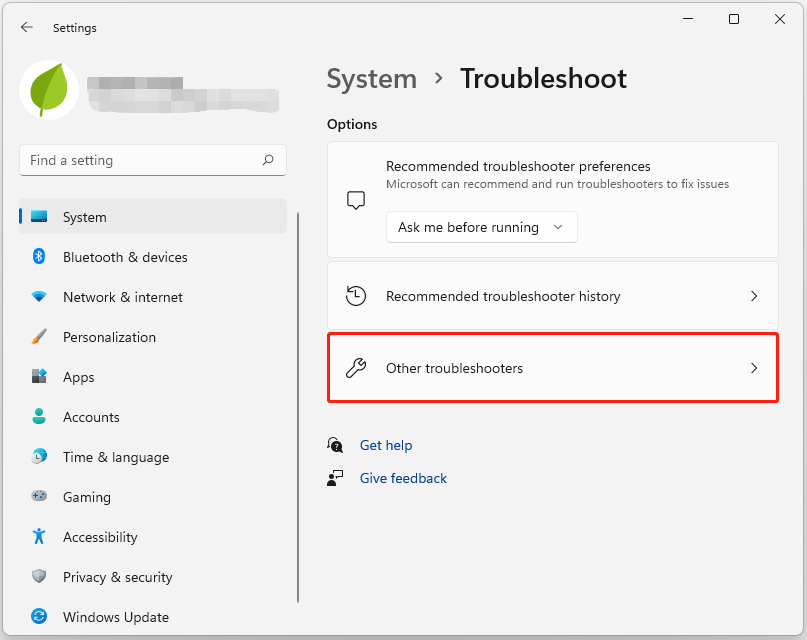Viewport: 807px width, 640px height.
Task: Click the Apps icon in sidebar
Action: coord(39,376)
